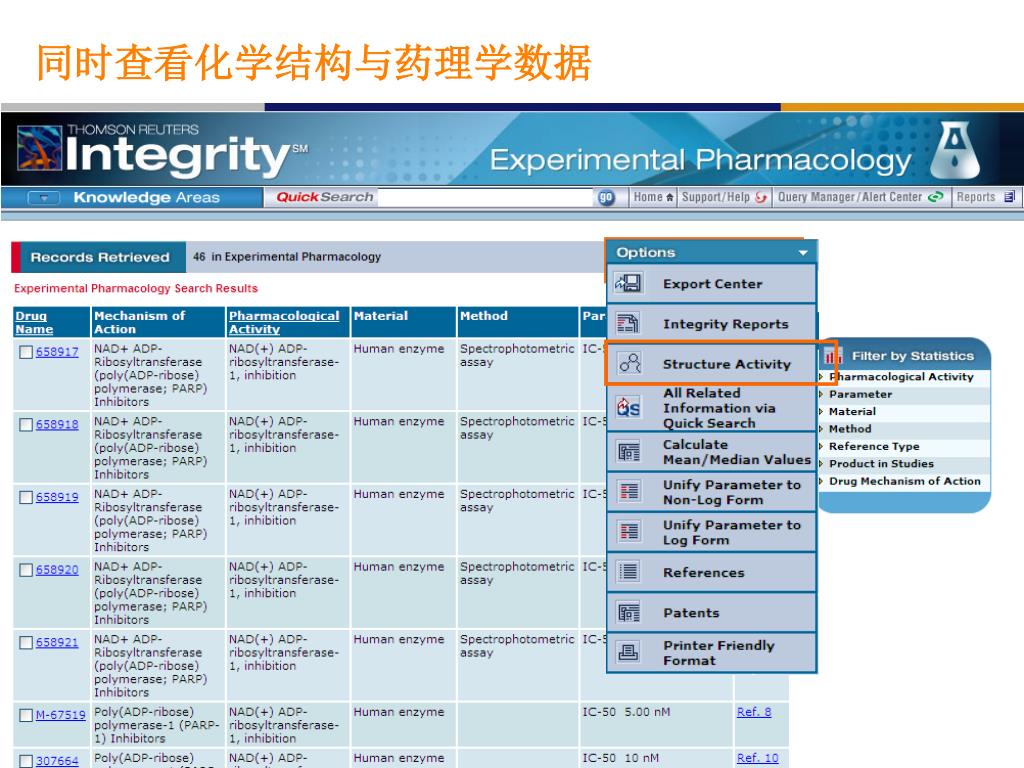Open drug link 658917
Image resolution: width=1024 pixels, height=768 pixels.
pyautogui.click(x=57, y=352)
